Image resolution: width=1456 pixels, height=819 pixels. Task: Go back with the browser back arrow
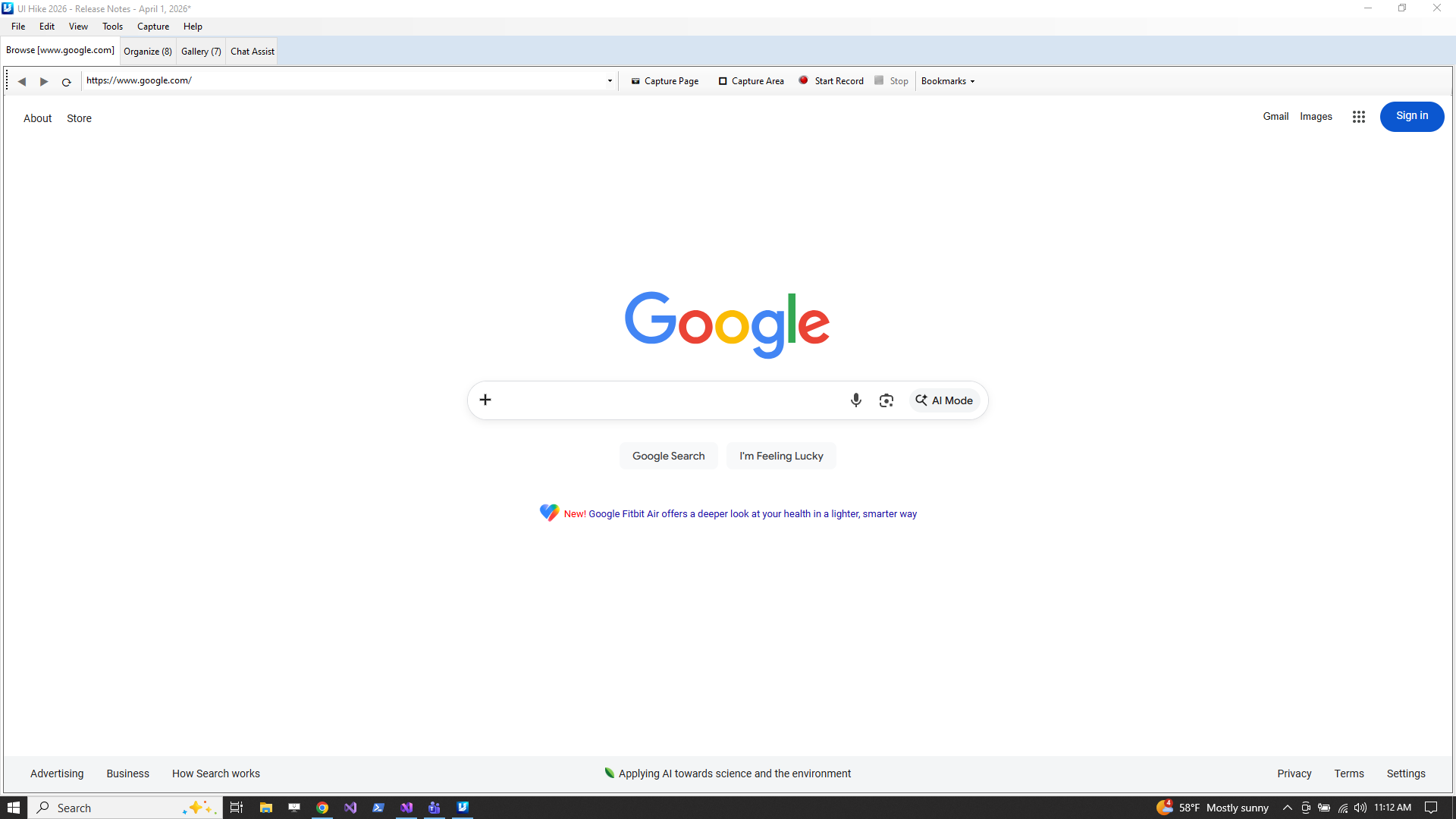coord(22,81)
